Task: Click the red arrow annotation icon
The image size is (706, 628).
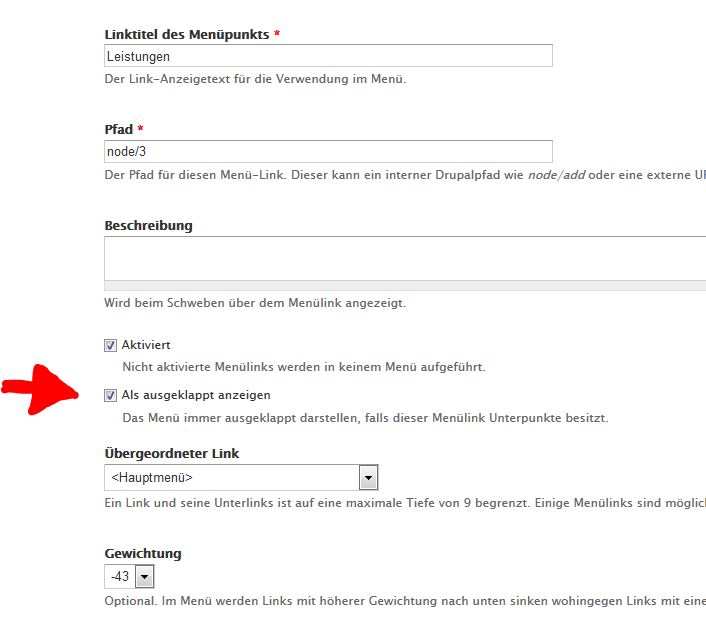Action: coord(40,393)
